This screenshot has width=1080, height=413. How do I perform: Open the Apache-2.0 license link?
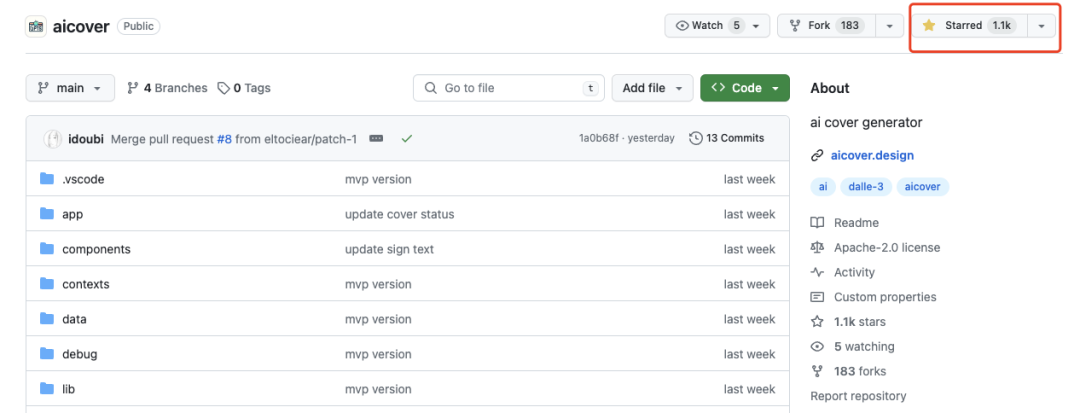pyautogui.click(x=886, y=248)
